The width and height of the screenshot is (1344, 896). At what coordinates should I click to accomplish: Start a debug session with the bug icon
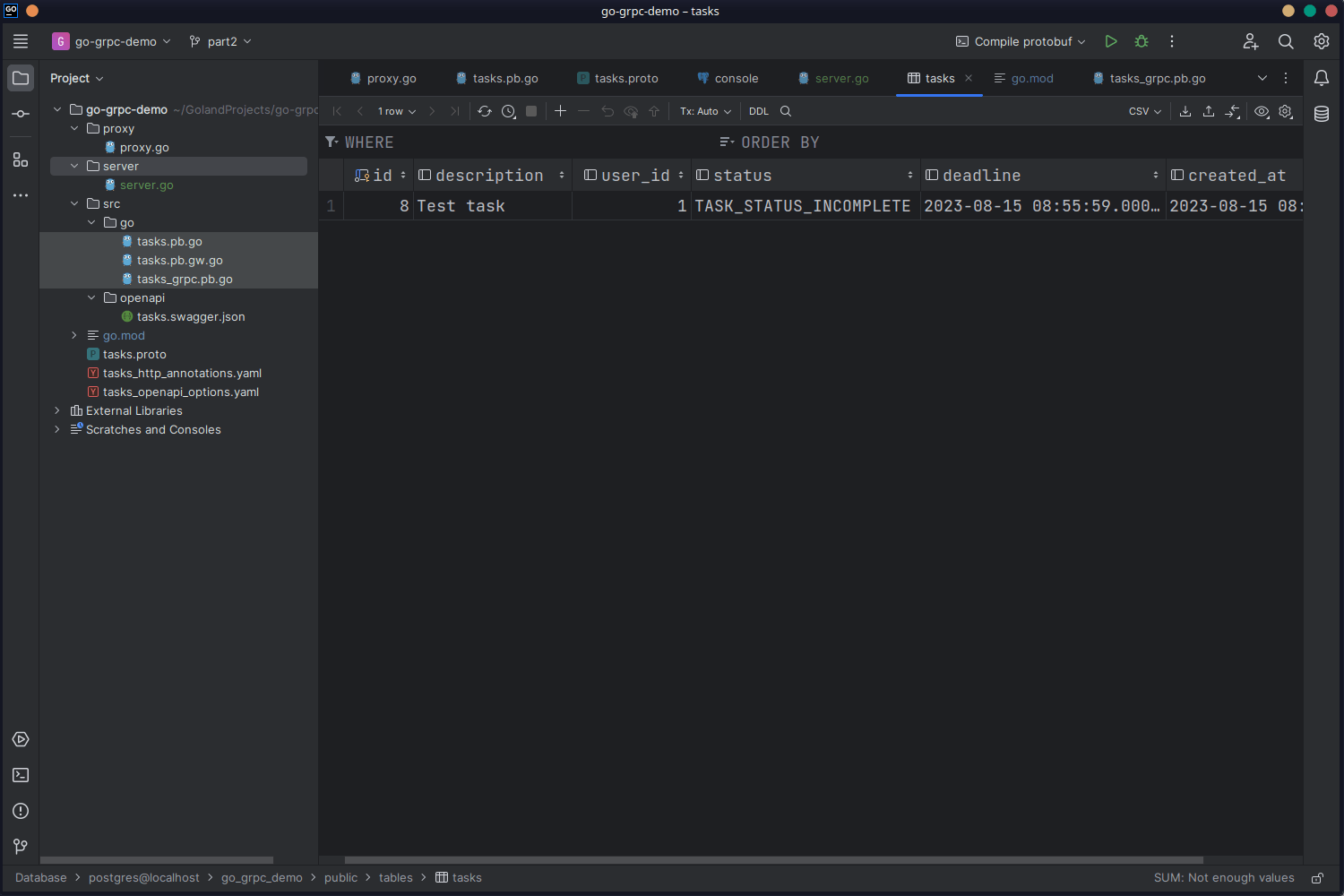pyautogui.click(x=1141, y=41)
